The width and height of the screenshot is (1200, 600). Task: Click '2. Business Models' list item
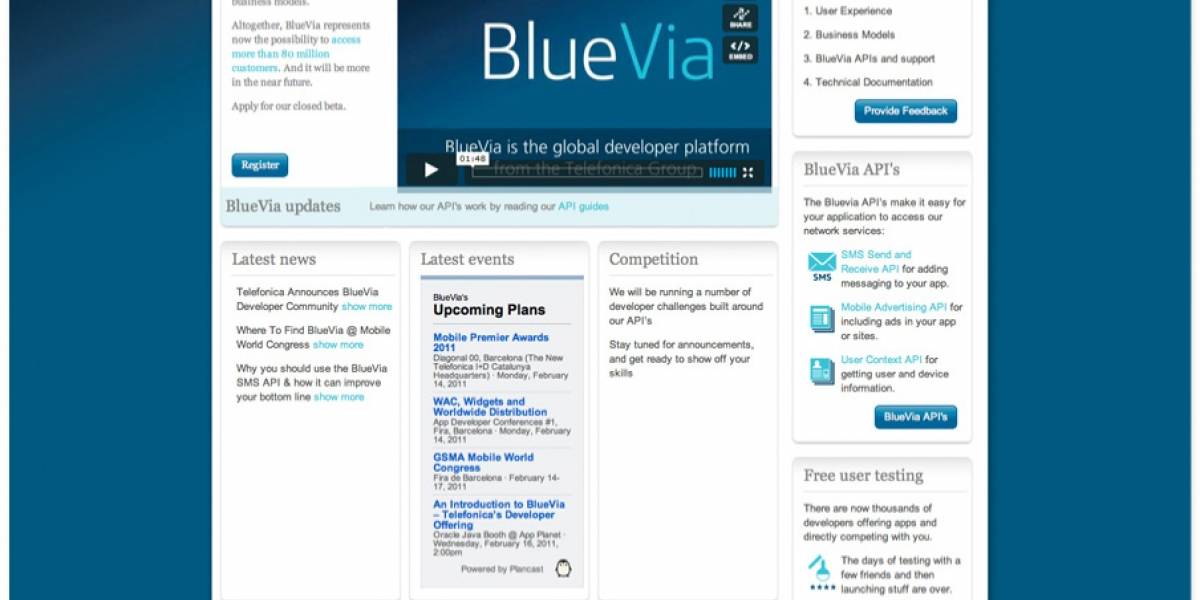849,35
